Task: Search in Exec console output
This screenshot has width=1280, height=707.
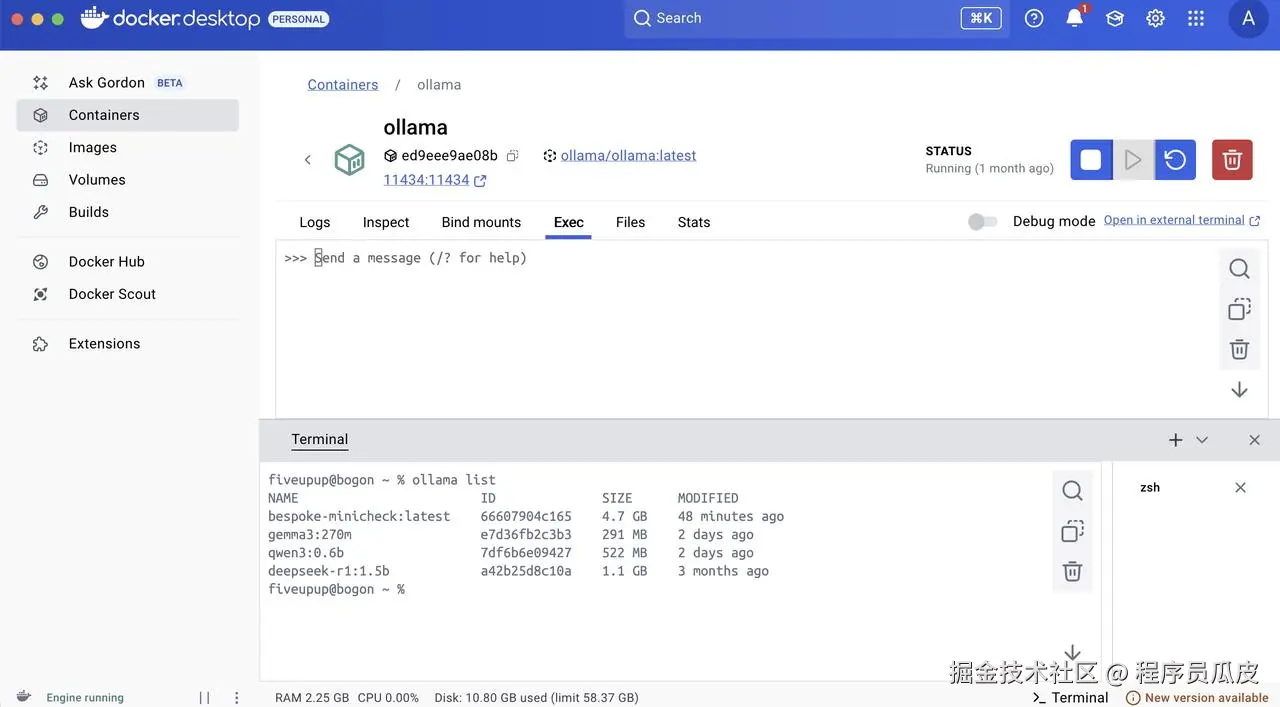Action: (1239, 268)
